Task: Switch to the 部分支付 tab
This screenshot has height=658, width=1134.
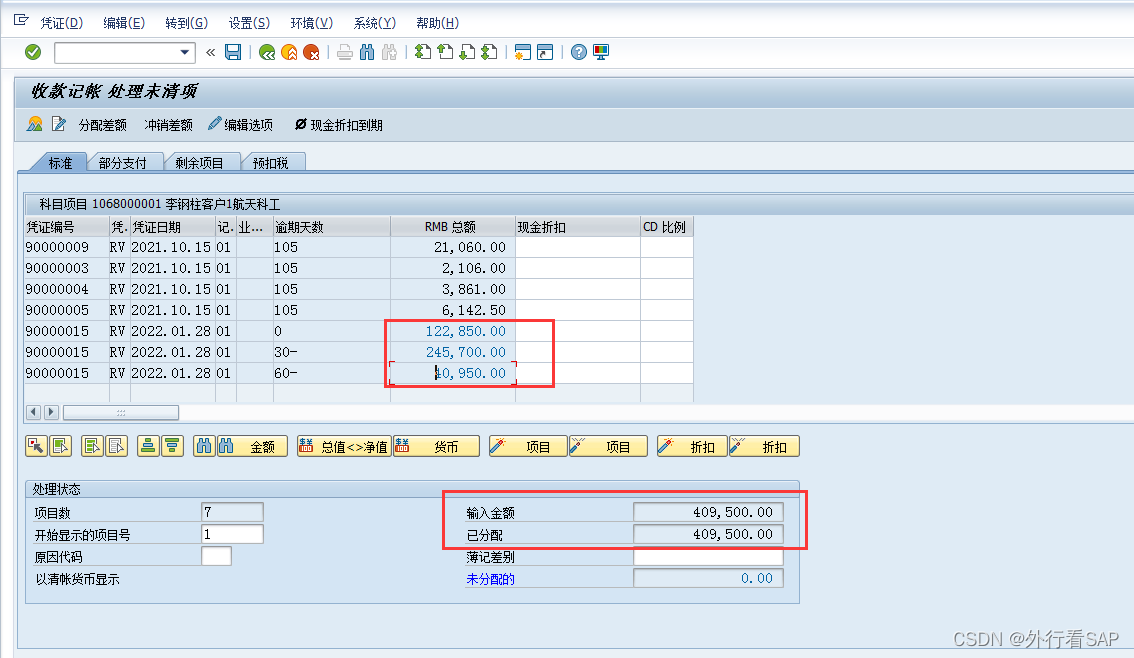Action: coord(122,163)
